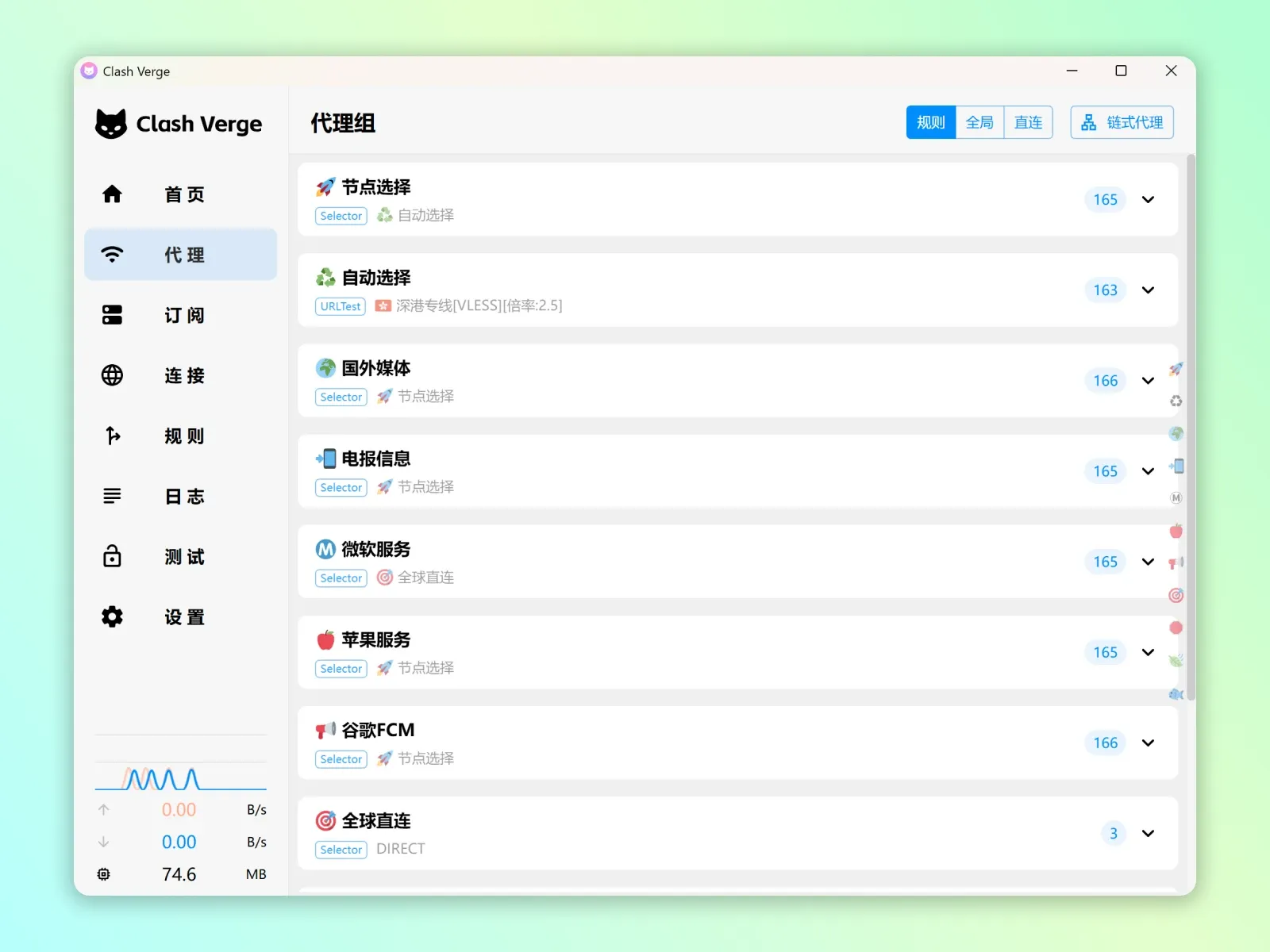Open the 规则 sidebar menu item

[x=181, y=436]
